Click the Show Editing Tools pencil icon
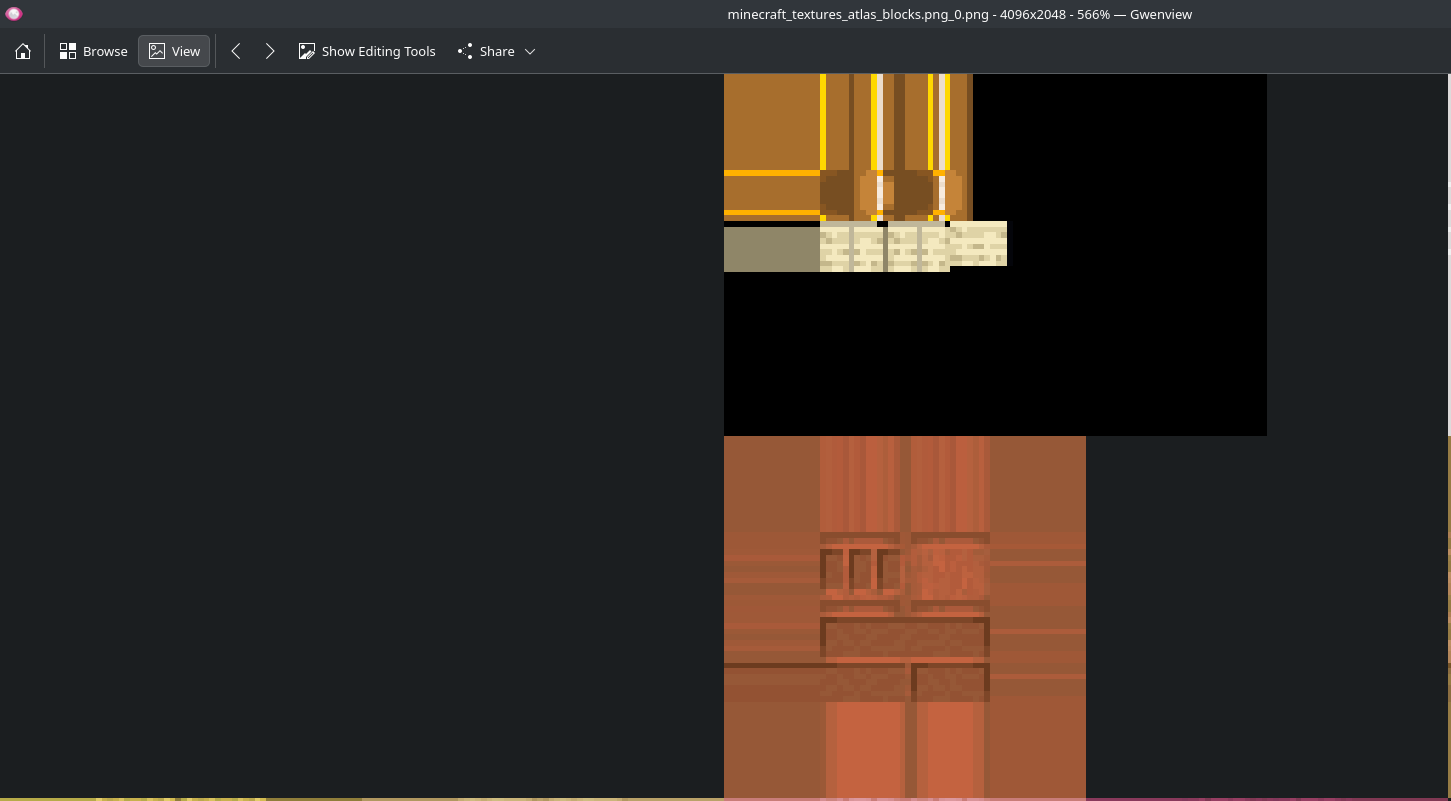Screen dimensions: 1451x801 point(307,52)
